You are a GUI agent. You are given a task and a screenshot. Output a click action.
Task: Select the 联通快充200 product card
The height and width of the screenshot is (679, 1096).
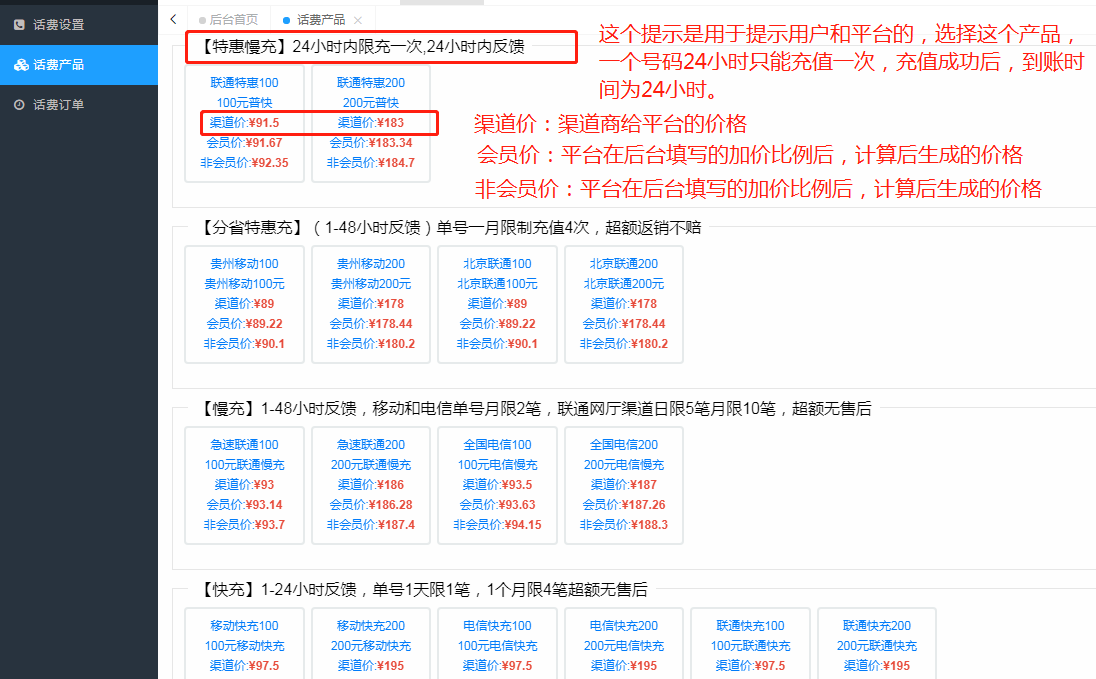[x=877, y=643]
